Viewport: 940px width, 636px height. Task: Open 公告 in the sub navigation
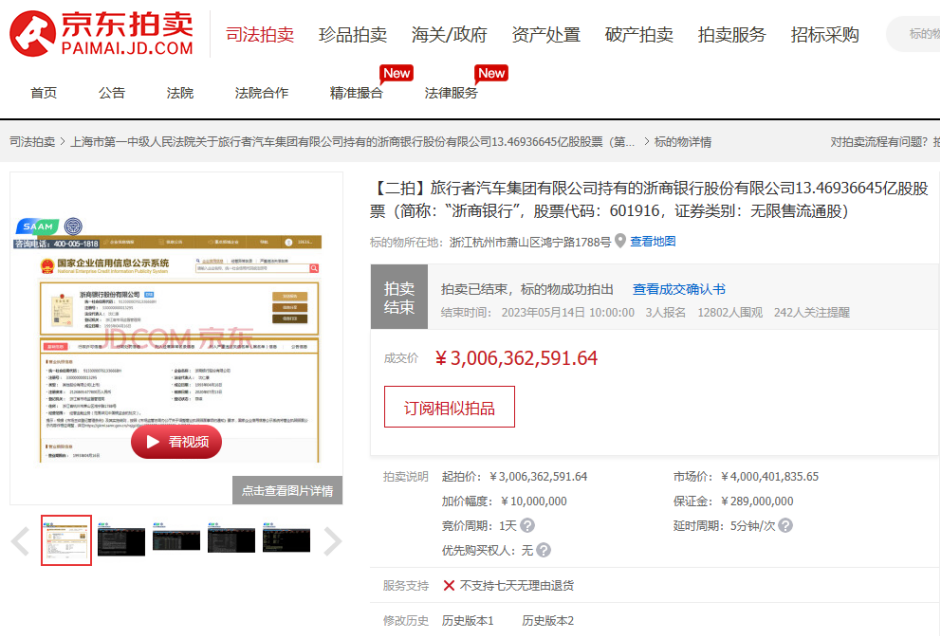112,93
